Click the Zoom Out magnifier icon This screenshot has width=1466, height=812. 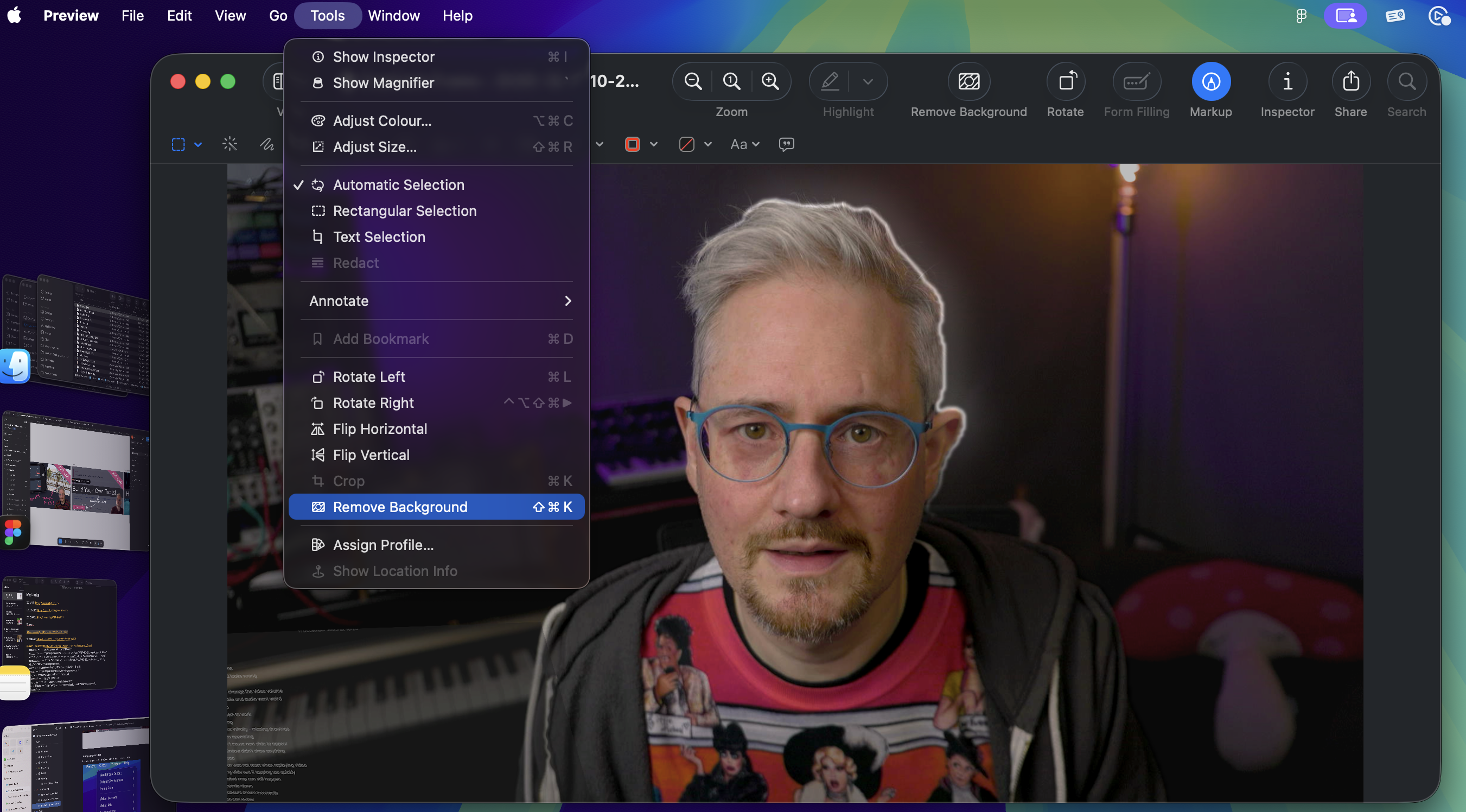pyautogui.click(x=693, y=81)
